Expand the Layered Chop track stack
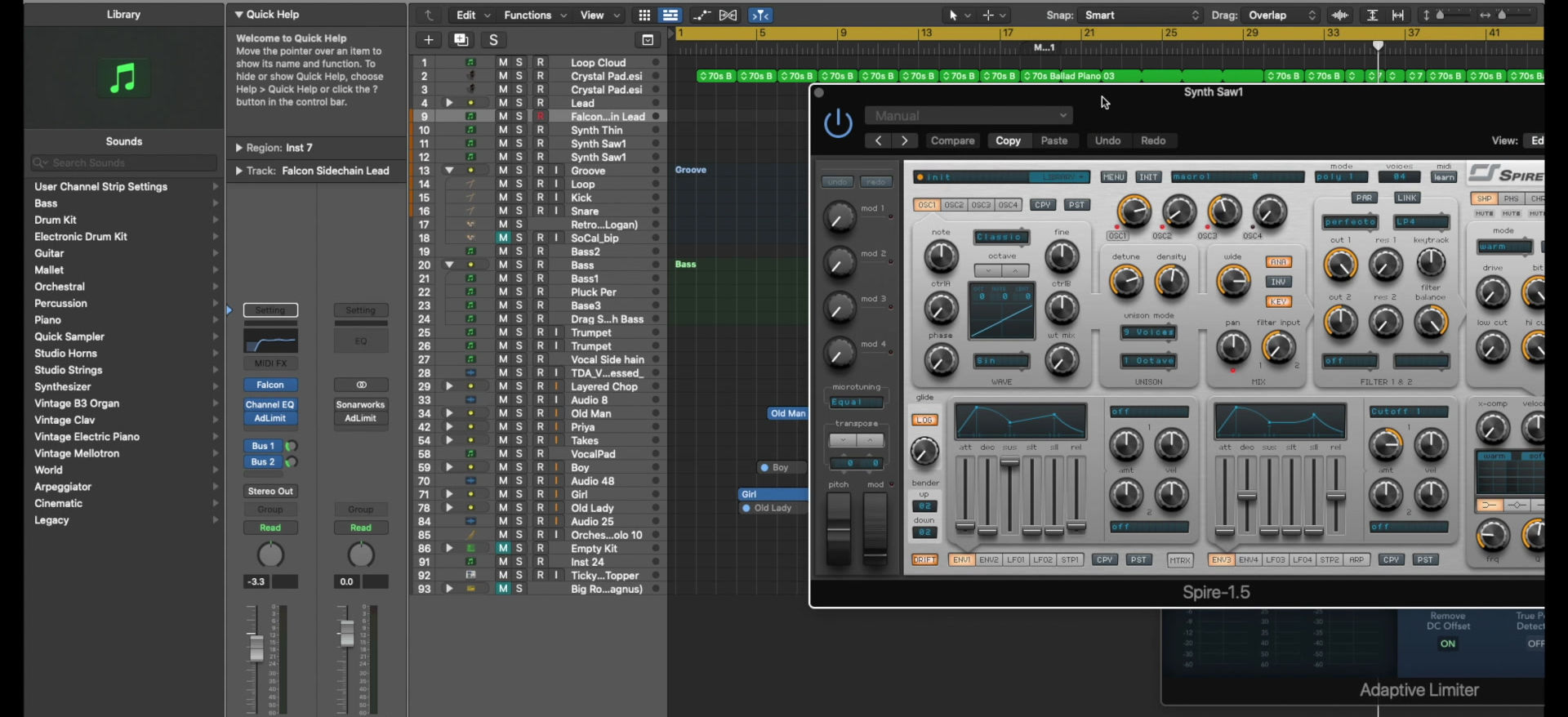The width and height of the screenshot is (1568, 717). (449, 386)
